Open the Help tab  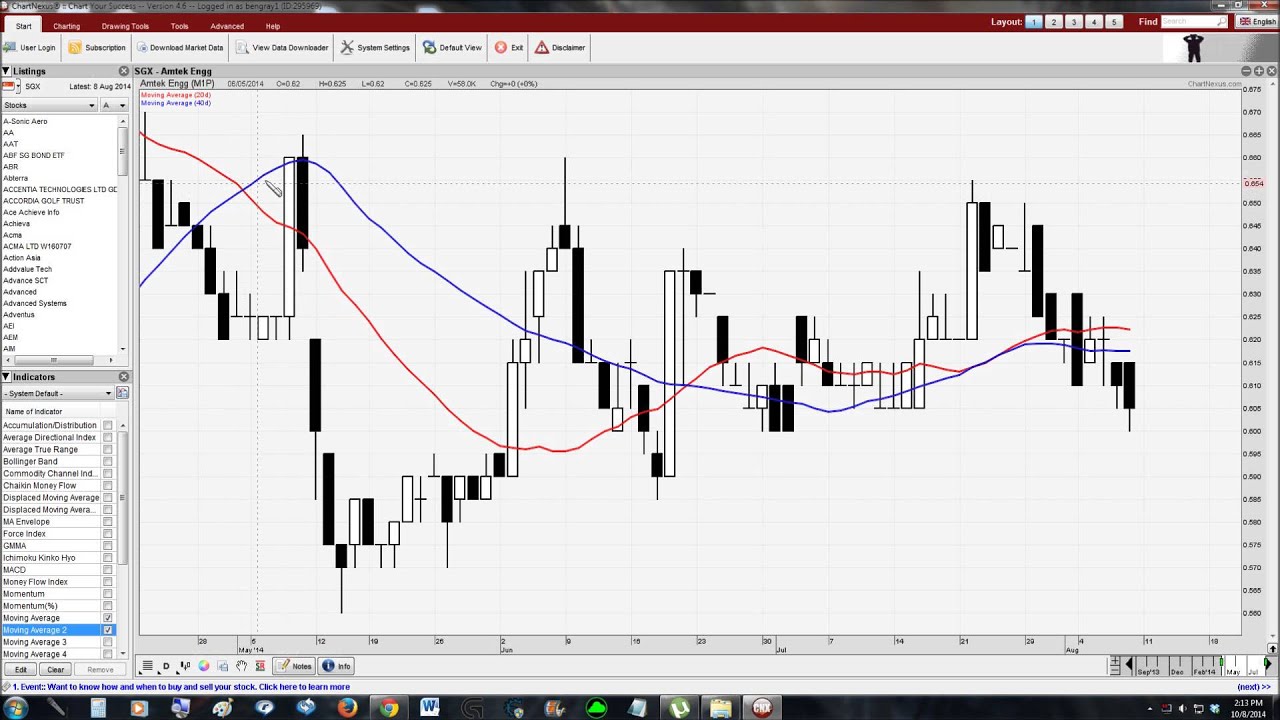pyautogui.click(x=273, y=26)
